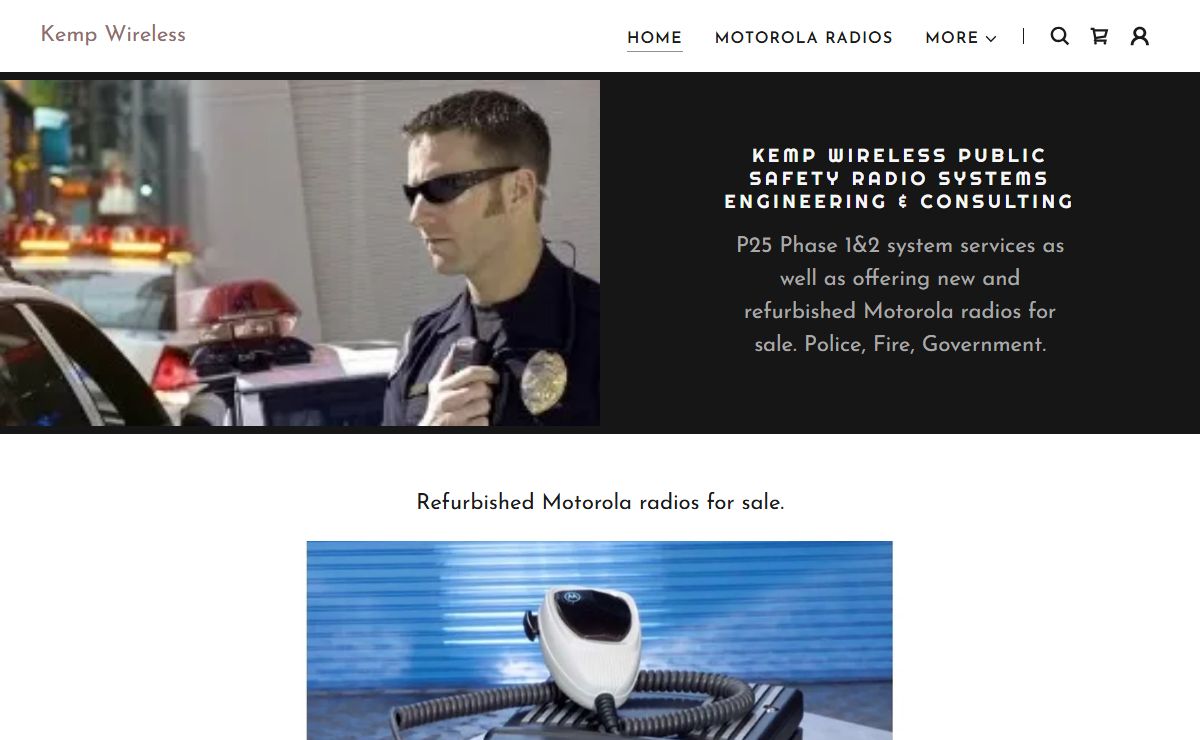
Task: Expand the MORE chevron arrow
Action: click(991, 39)
